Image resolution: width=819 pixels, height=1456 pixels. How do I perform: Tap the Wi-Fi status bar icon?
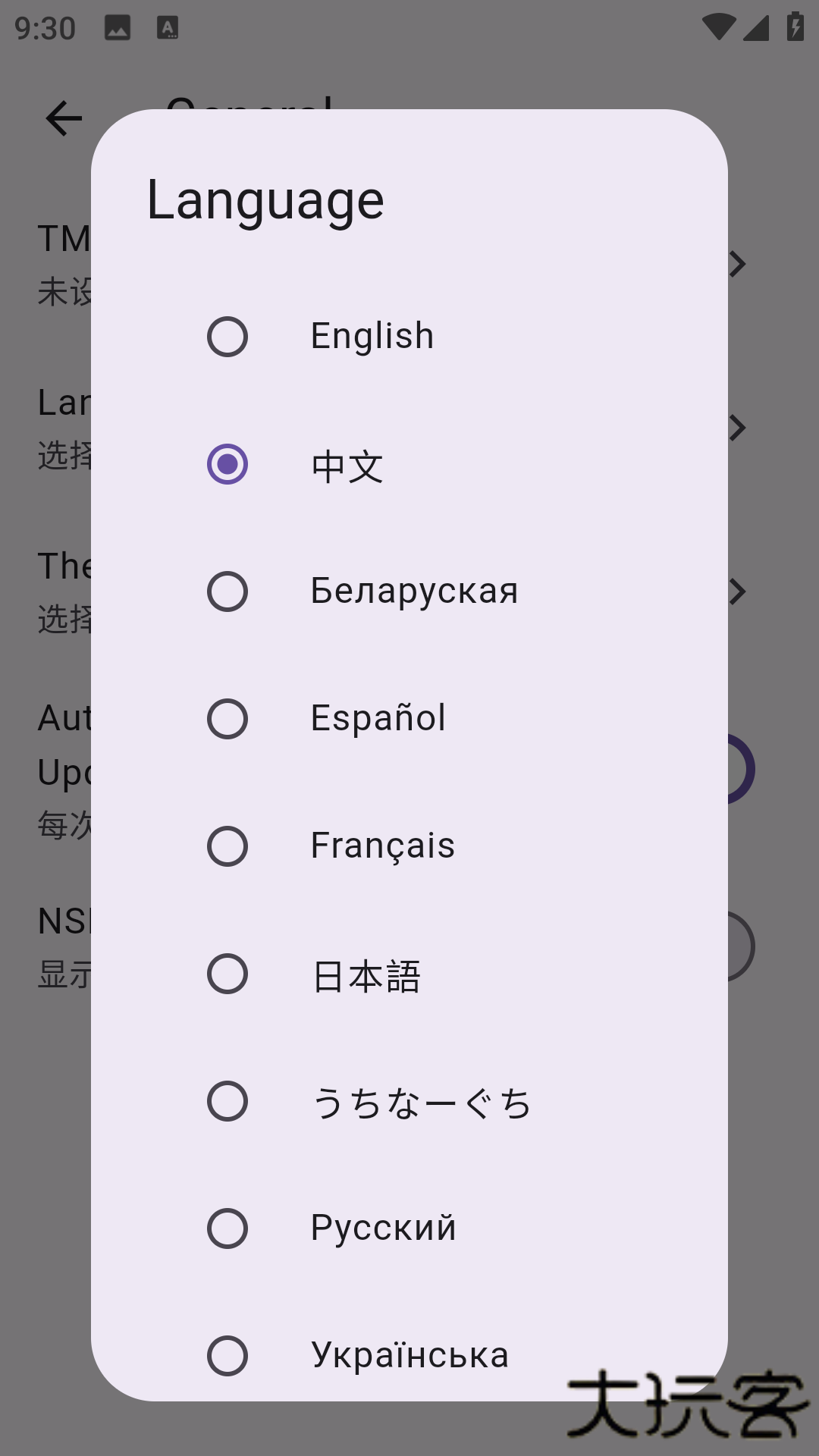pyautogui.click(x=718, y=27)
